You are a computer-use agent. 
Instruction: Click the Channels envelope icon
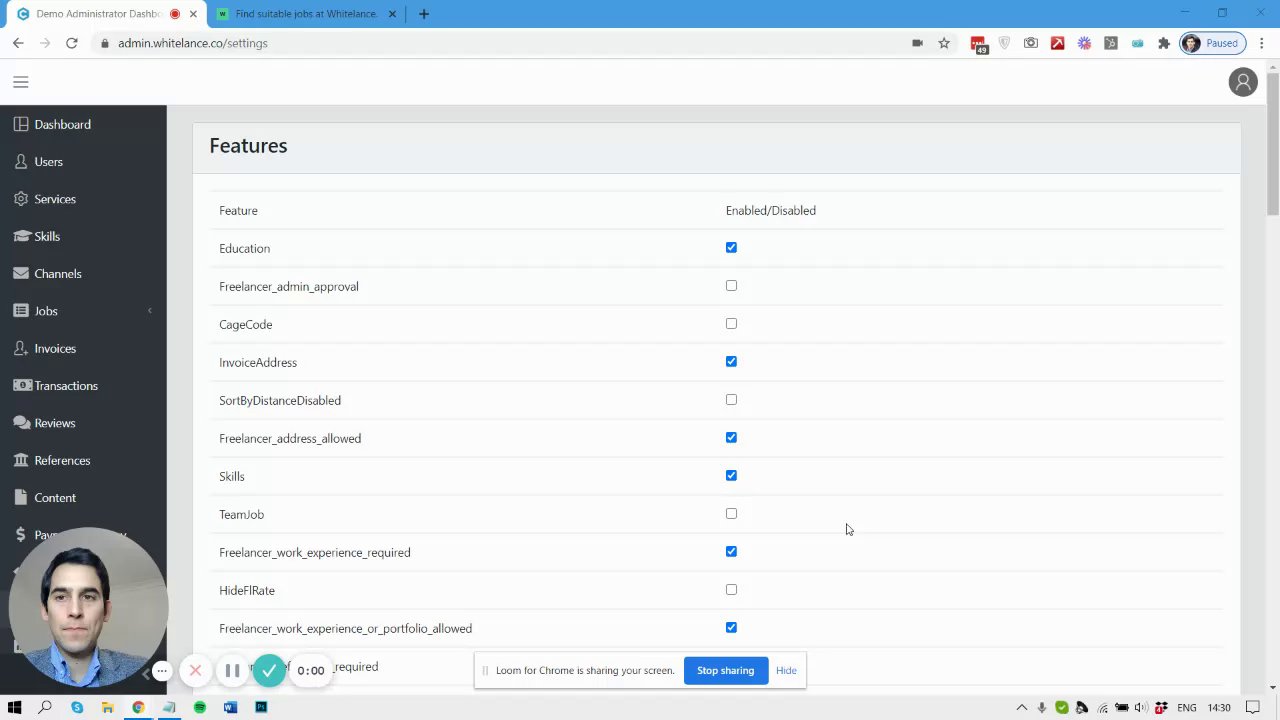click(x=21, y=273)
